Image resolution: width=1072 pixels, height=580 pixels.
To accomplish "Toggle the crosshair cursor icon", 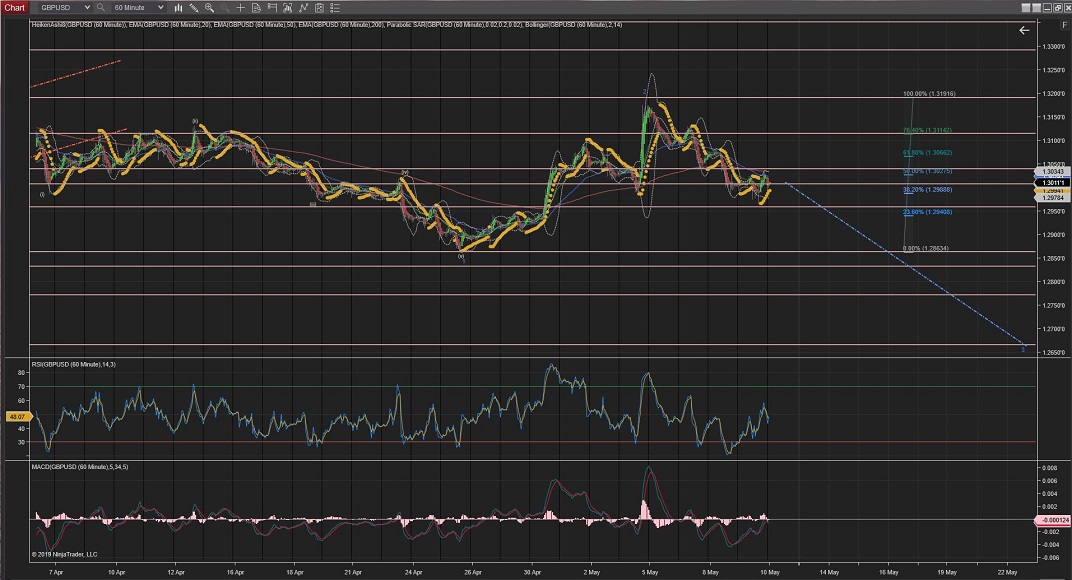I will [x=243, y=7].
